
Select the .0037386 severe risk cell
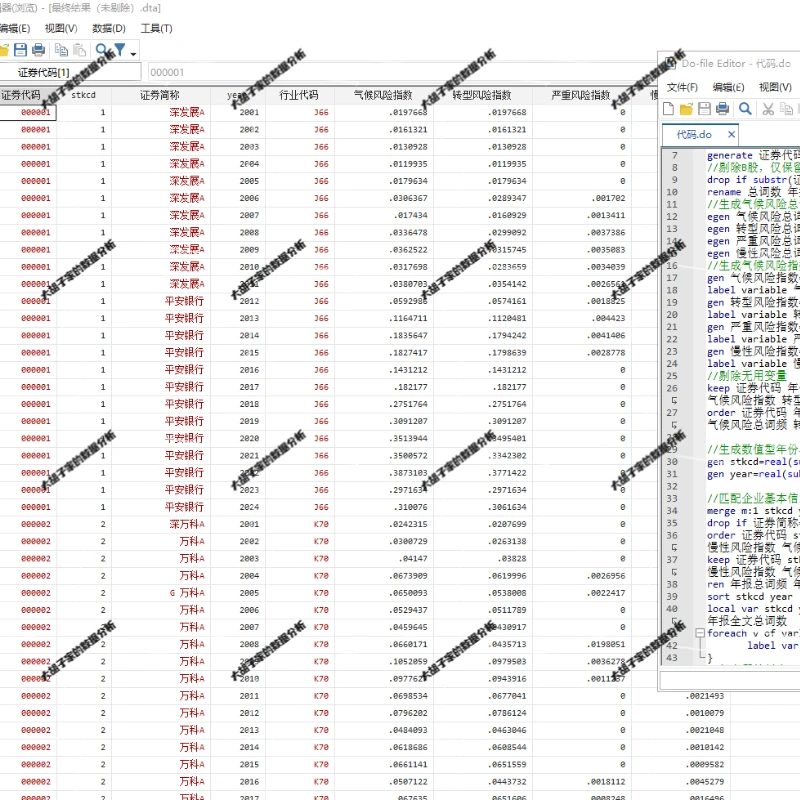click(x=582, y=232)
